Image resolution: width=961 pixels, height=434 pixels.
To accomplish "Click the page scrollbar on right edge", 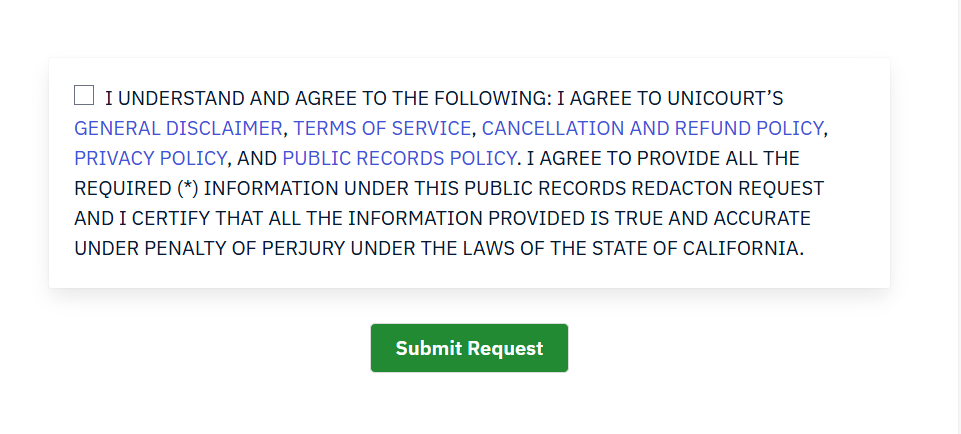I will [960, 200].
